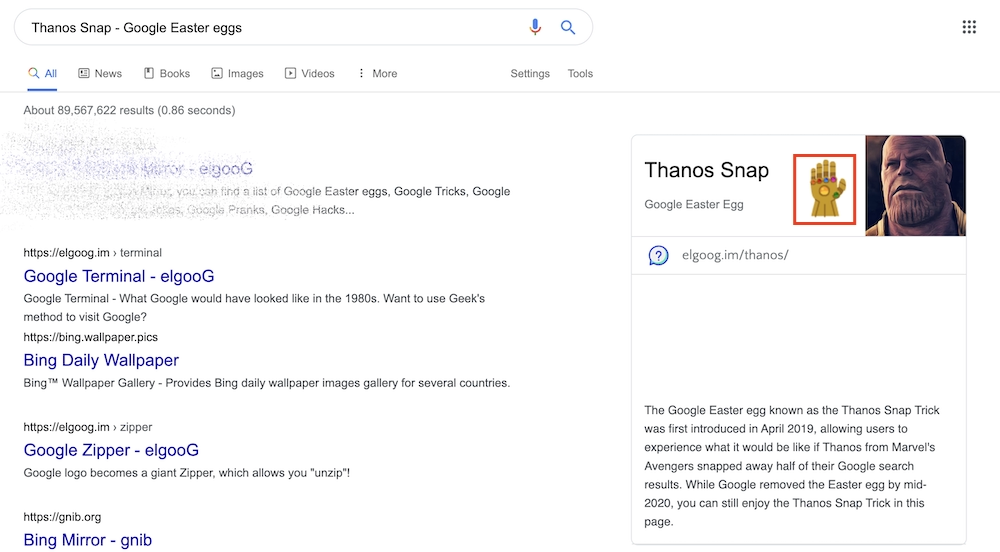Open the Google apps grid icon
Image resolution: width=1000 pixels, height=552 pixels.
click(x=969, y=27)
